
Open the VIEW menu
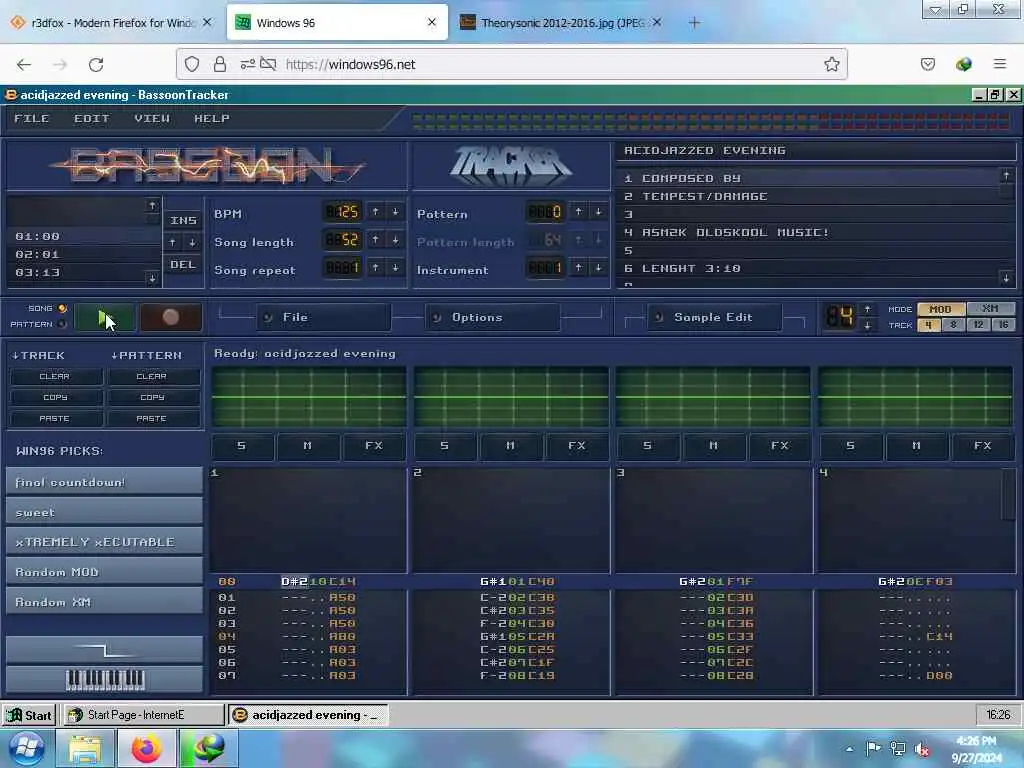point(152,119)
